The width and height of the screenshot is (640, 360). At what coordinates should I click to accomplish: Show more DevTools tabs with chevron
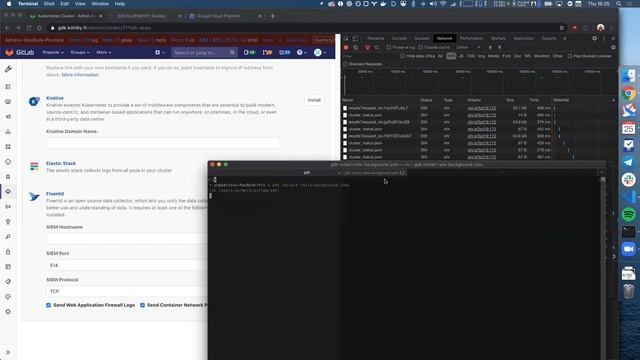tap(565, 38)
